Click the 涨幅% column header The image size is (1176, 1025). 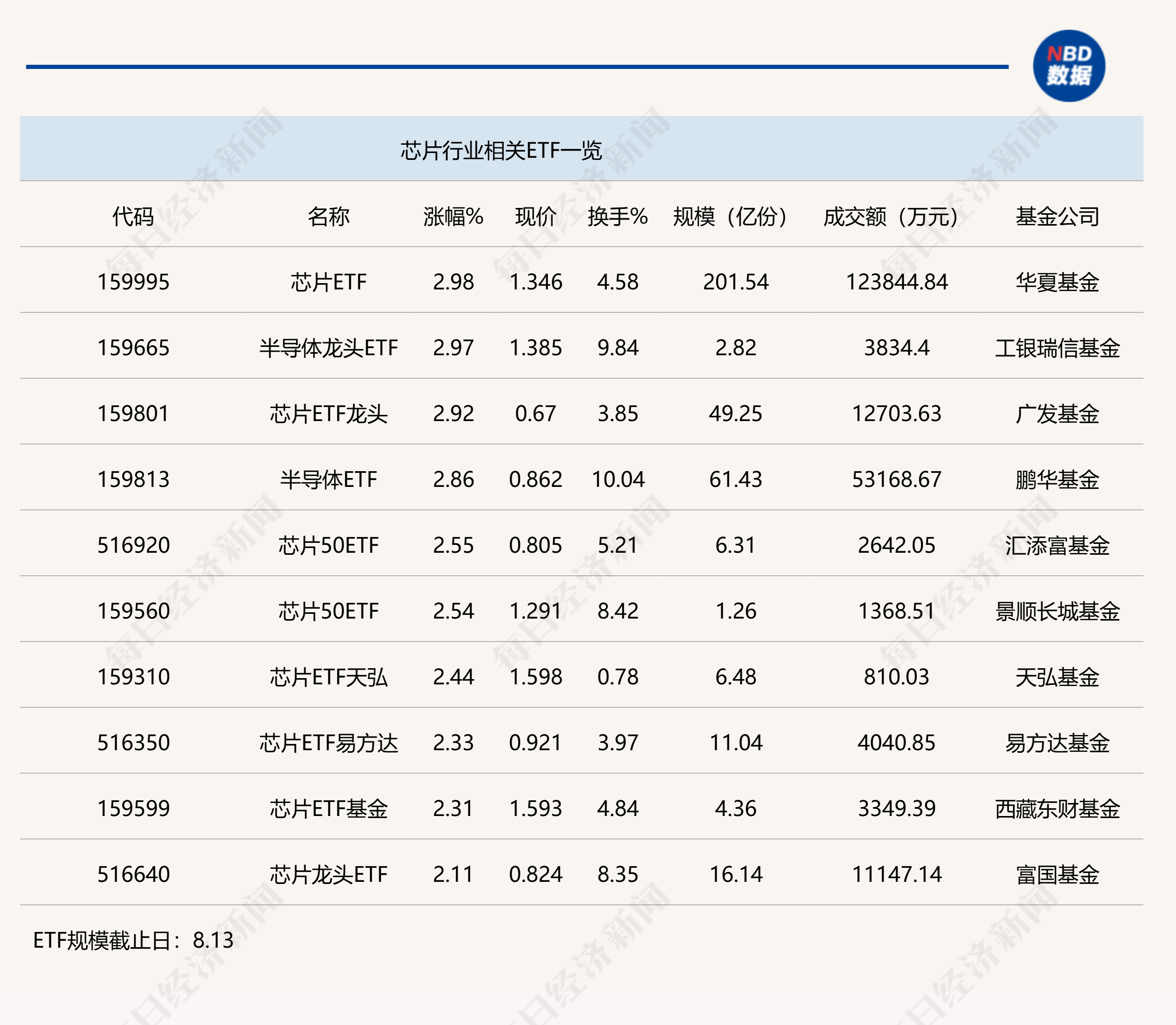(x=453, y=216)
